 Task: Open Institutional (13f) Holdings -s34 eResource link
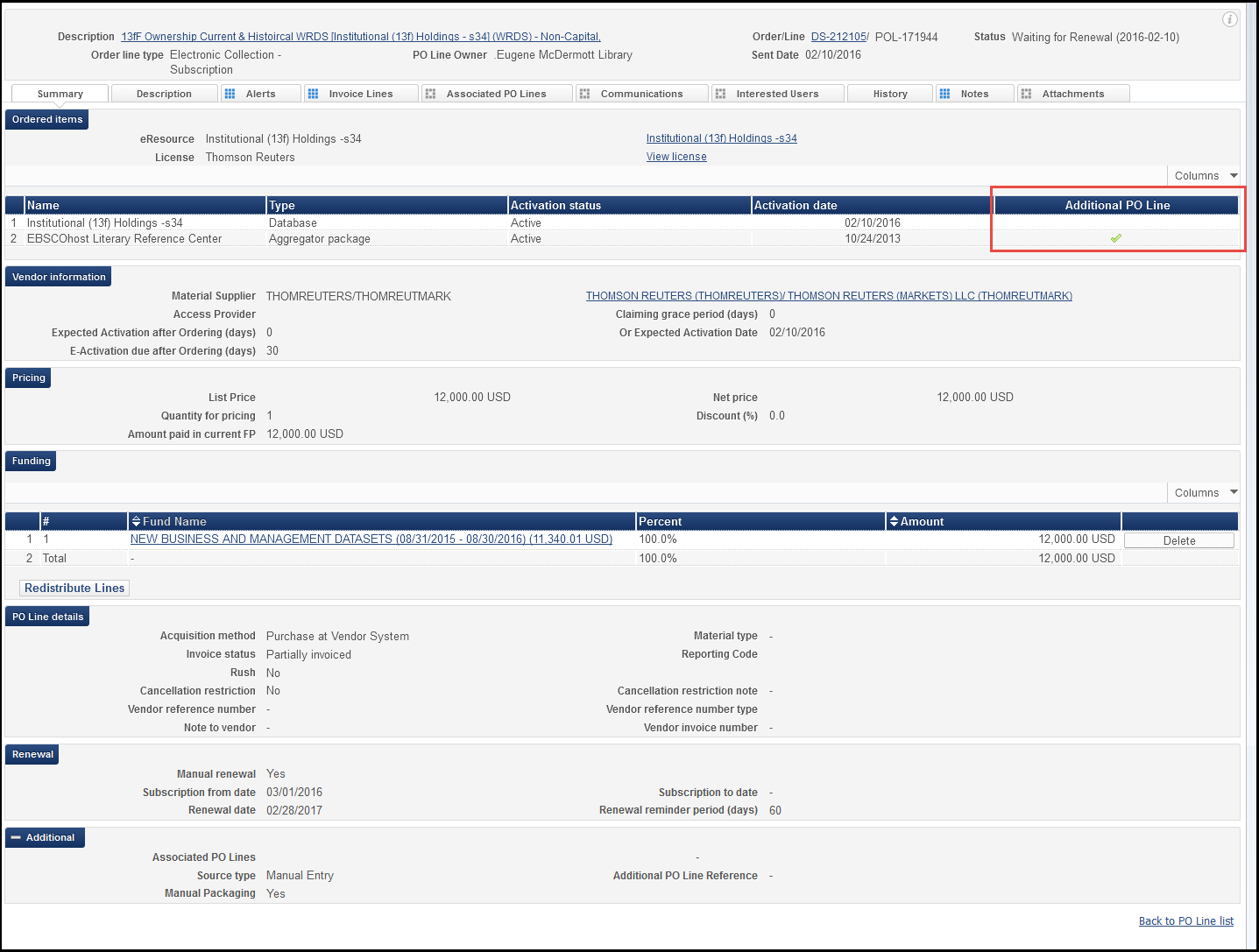722,138
